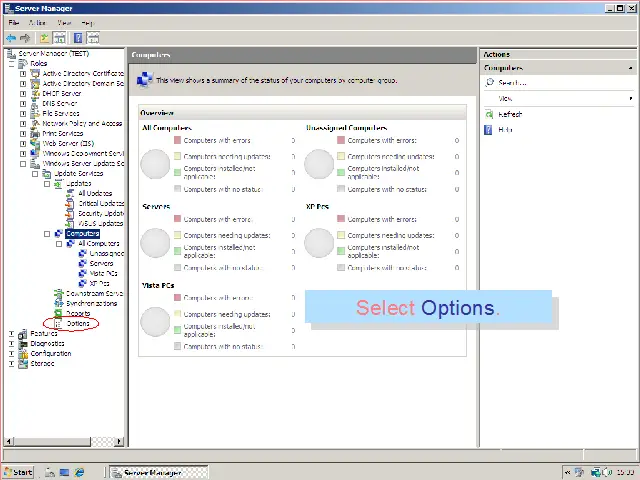Collapse the Windows Server Update Services node
Screen dimensions: 640x480
point(23,164)
